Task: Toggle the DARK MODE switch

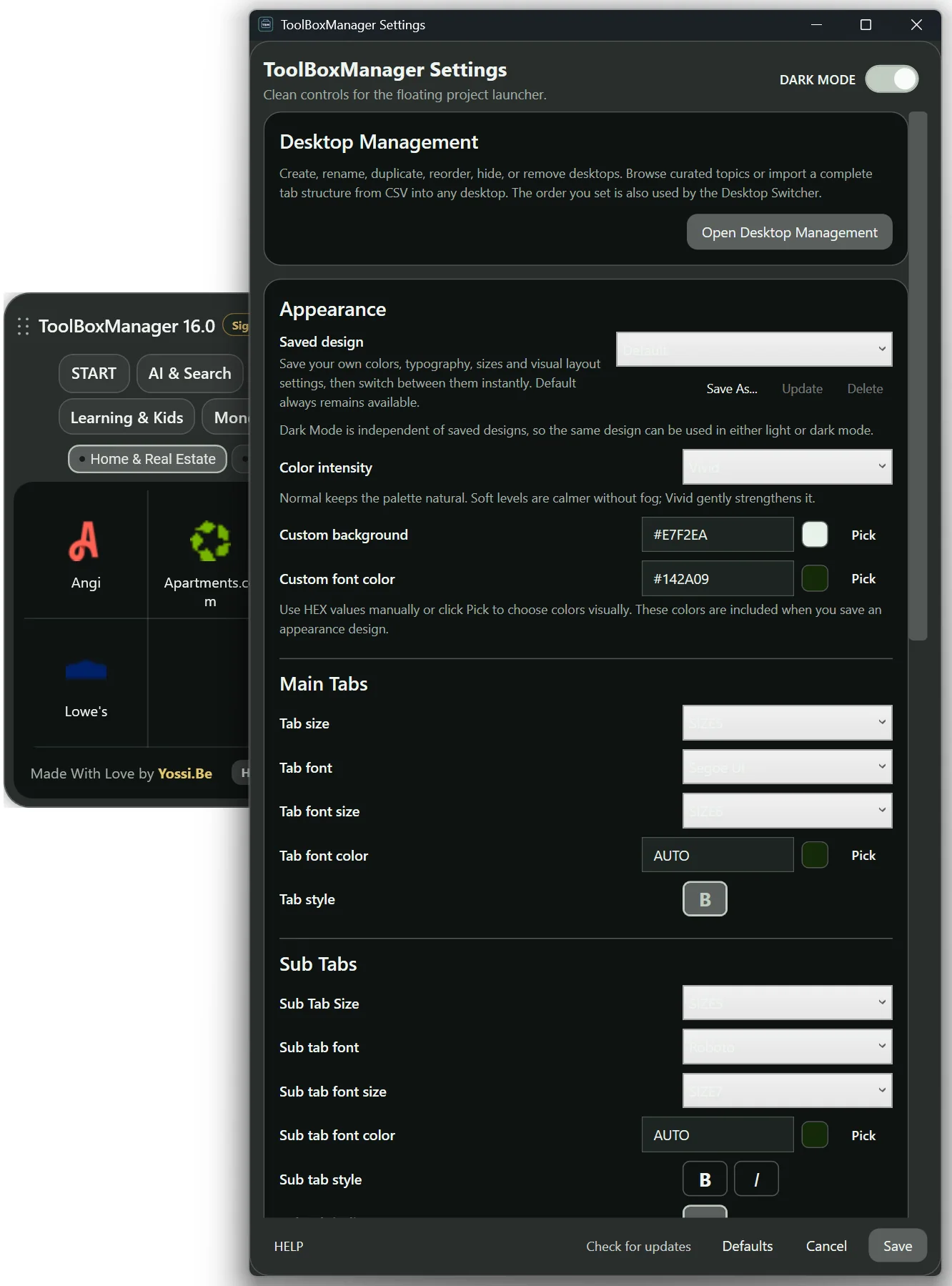Action: click(891, 79)
